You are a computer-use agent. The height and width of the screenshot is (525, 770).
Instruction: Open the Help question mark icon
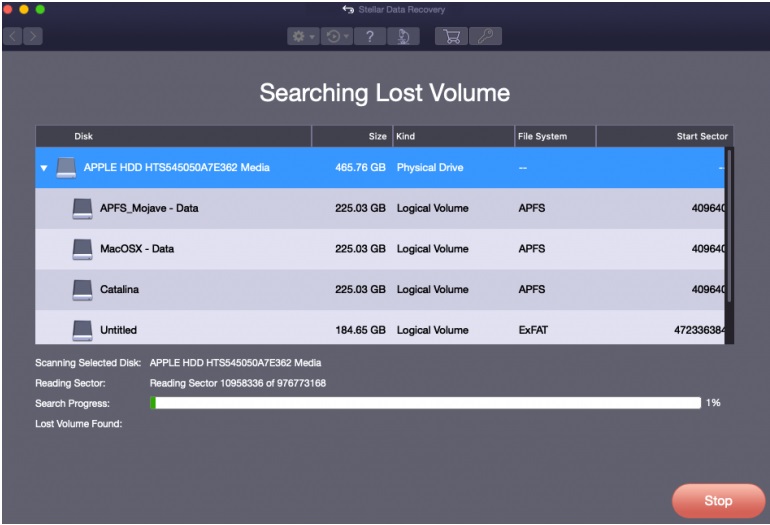370,36
